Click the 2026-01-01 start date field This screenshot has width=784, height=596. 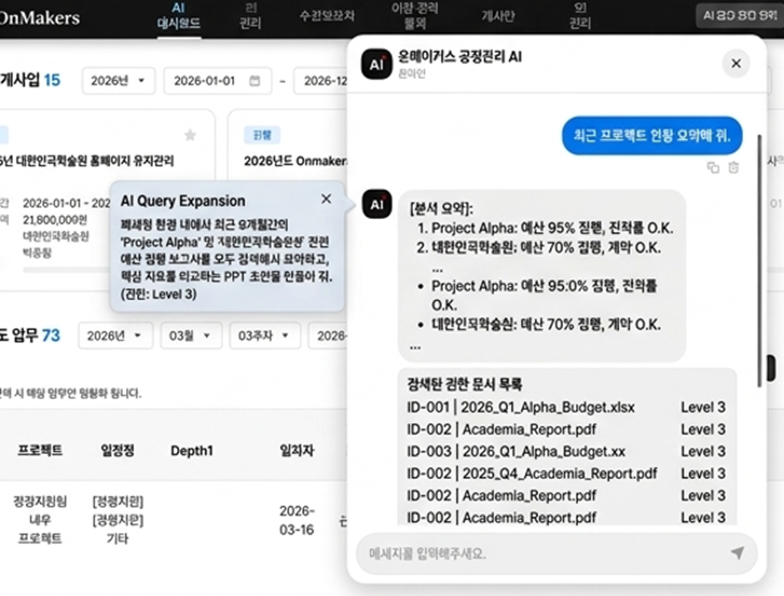218,80
